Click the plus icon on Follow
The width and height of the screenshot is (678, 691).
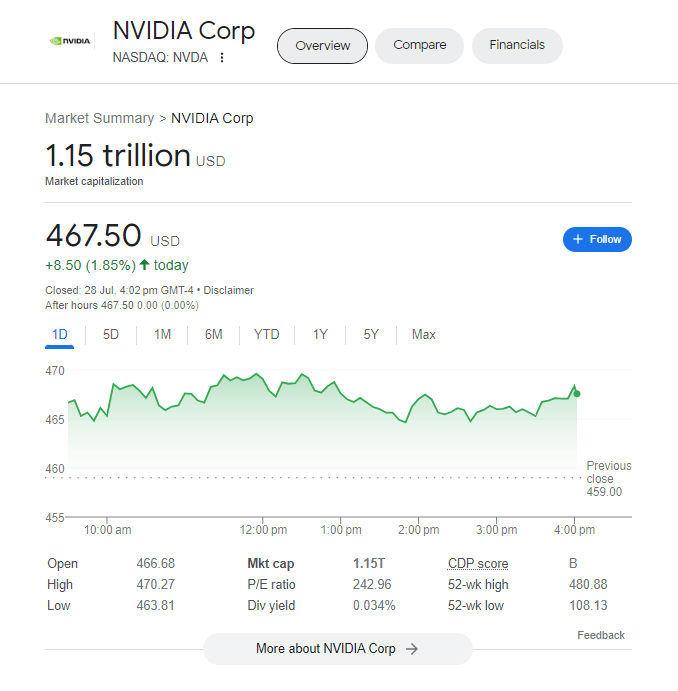577,240
